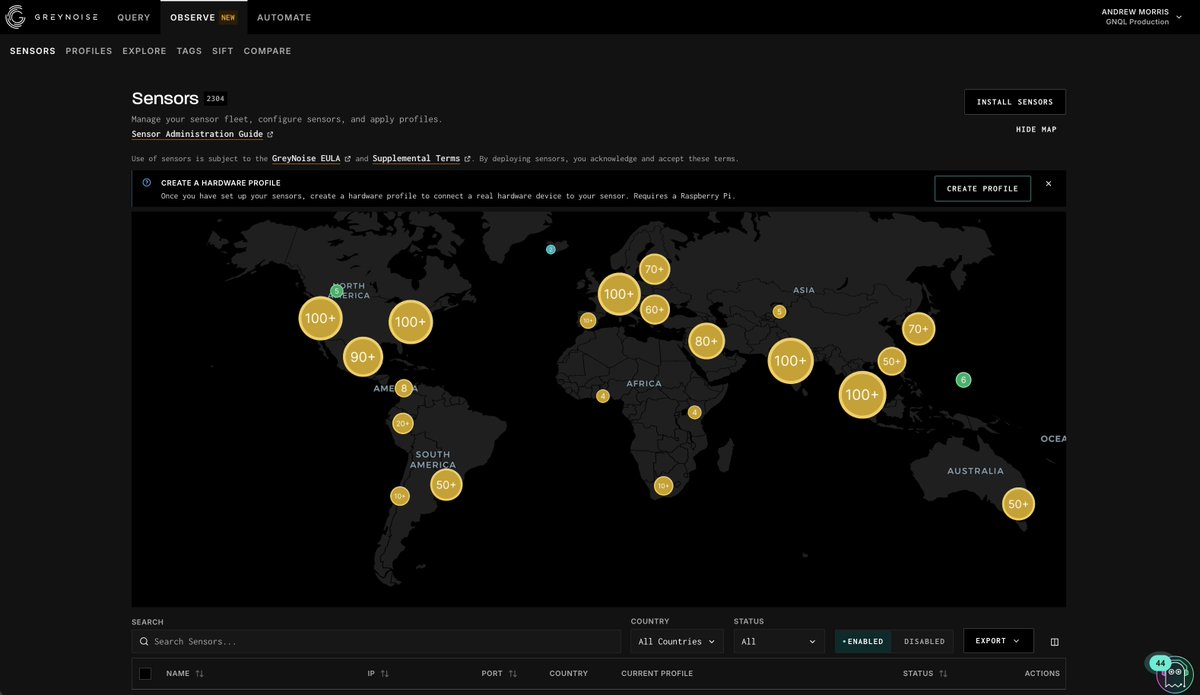
Task: Select the 10+ cluster in South Africa
Action: (663, 486)
